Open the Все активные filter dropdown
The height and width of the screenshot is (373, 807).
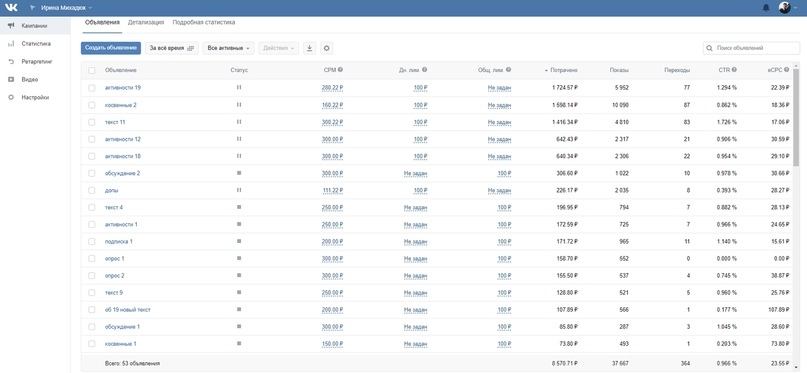coord(229,48)
